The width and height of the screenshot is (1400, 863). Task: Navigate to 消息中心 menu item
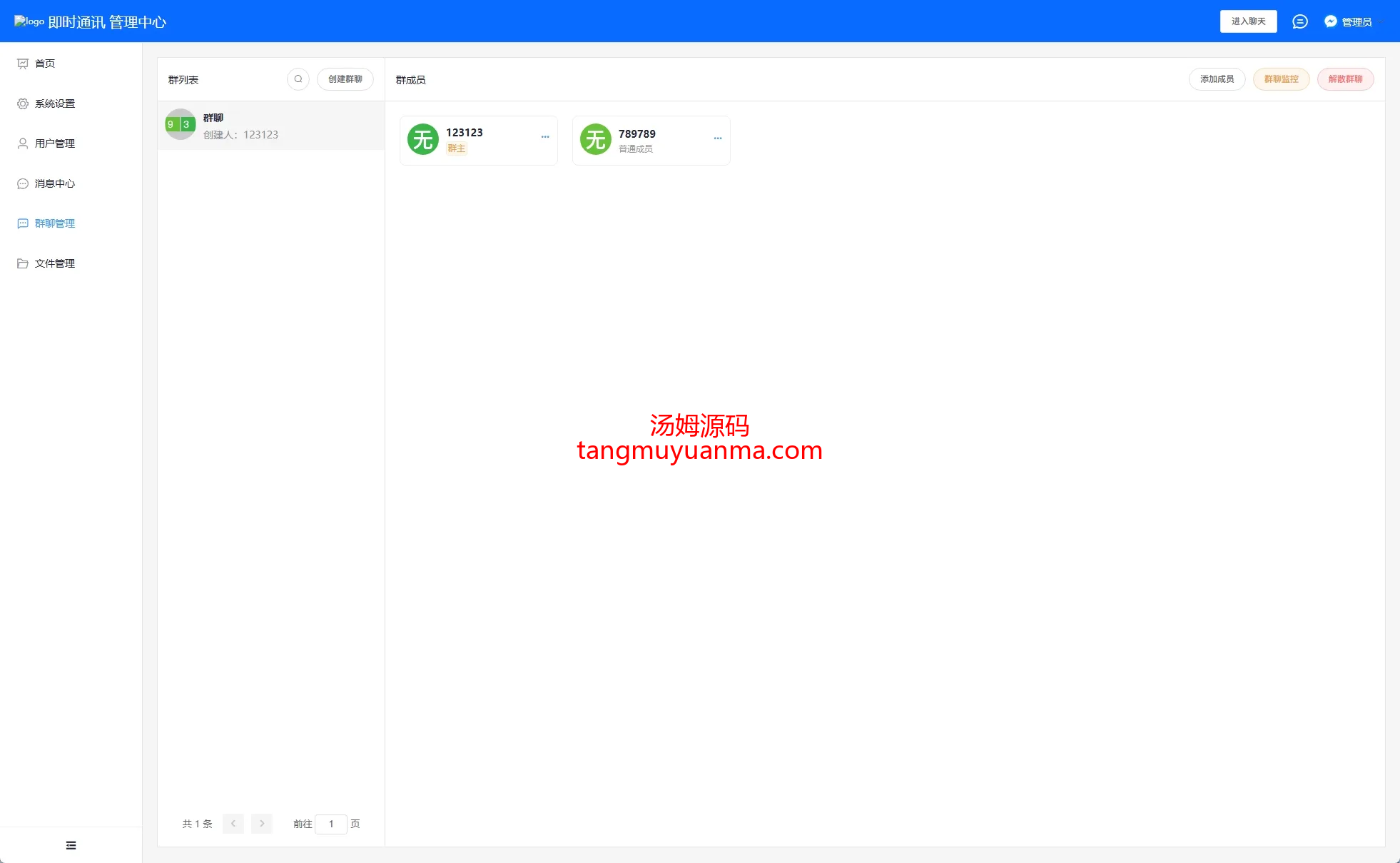[54, 183]
